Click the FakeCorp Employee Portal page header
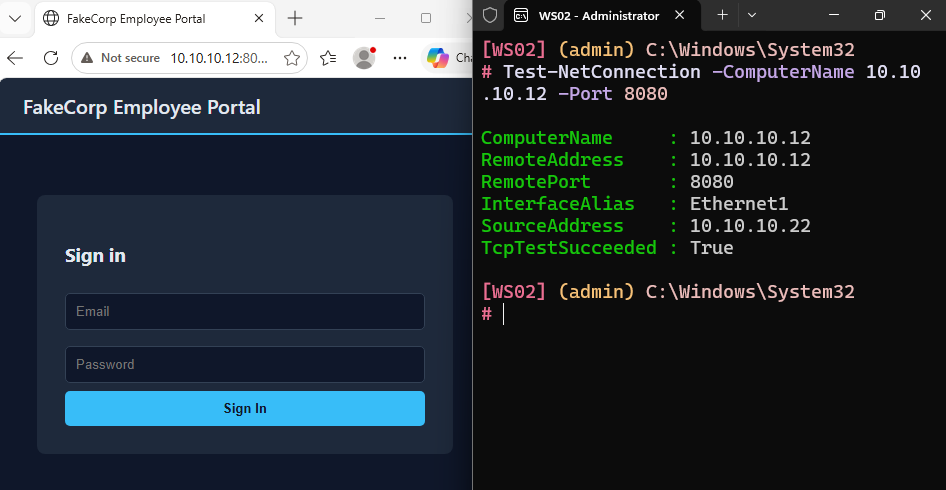The height and width of the screenshot is (490, 946). point(142,107)
